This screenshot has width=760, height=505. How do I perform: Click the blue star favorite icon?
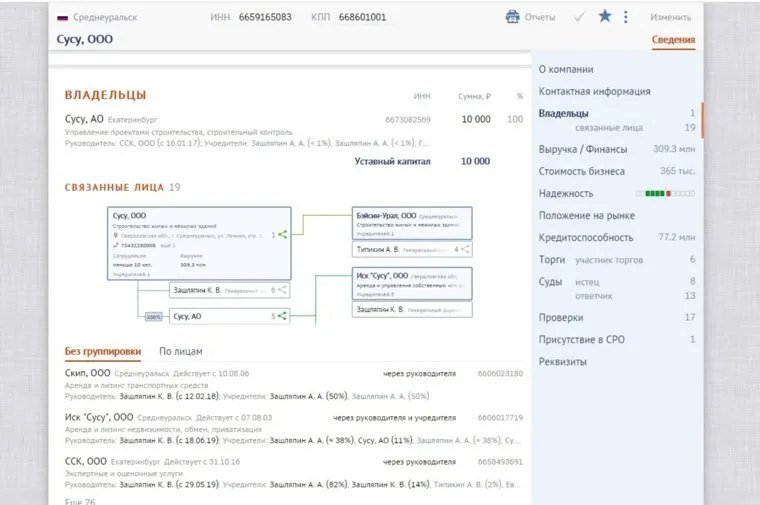[x=604, y=17]
